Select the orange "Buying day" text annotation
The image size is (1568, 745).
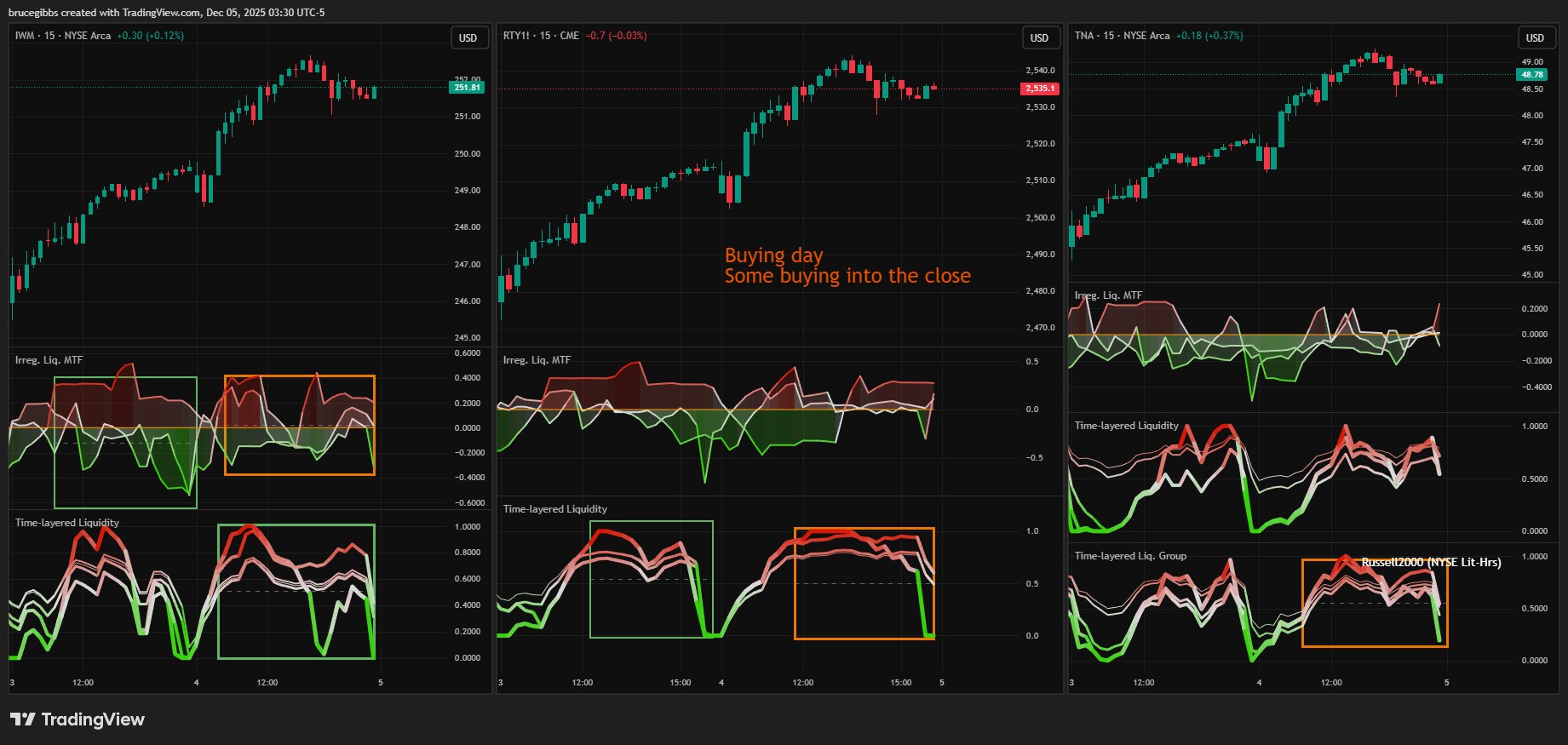click(773, 255)
